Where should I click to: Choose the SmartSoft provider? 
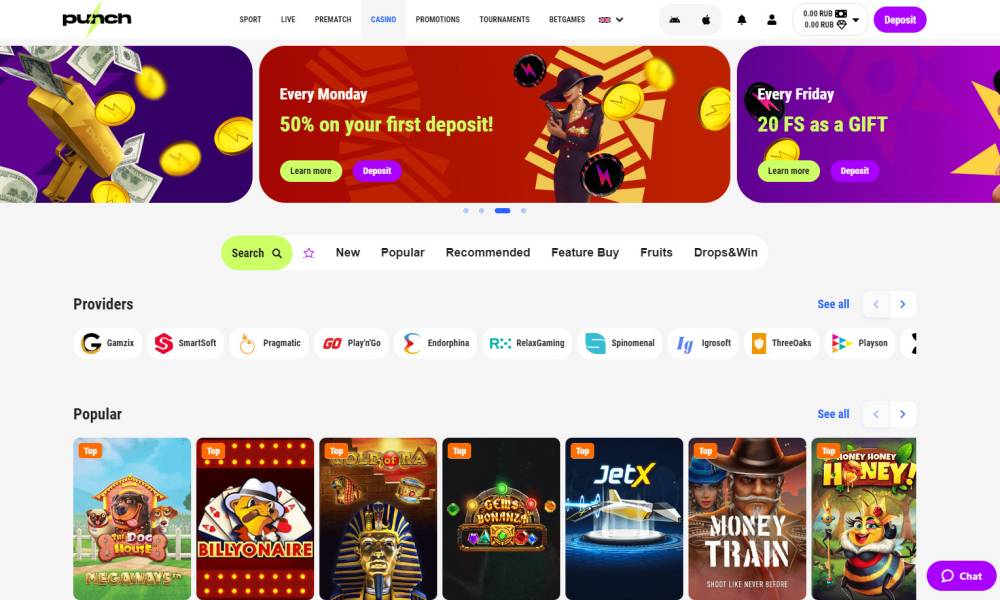[x=186, y=343]
